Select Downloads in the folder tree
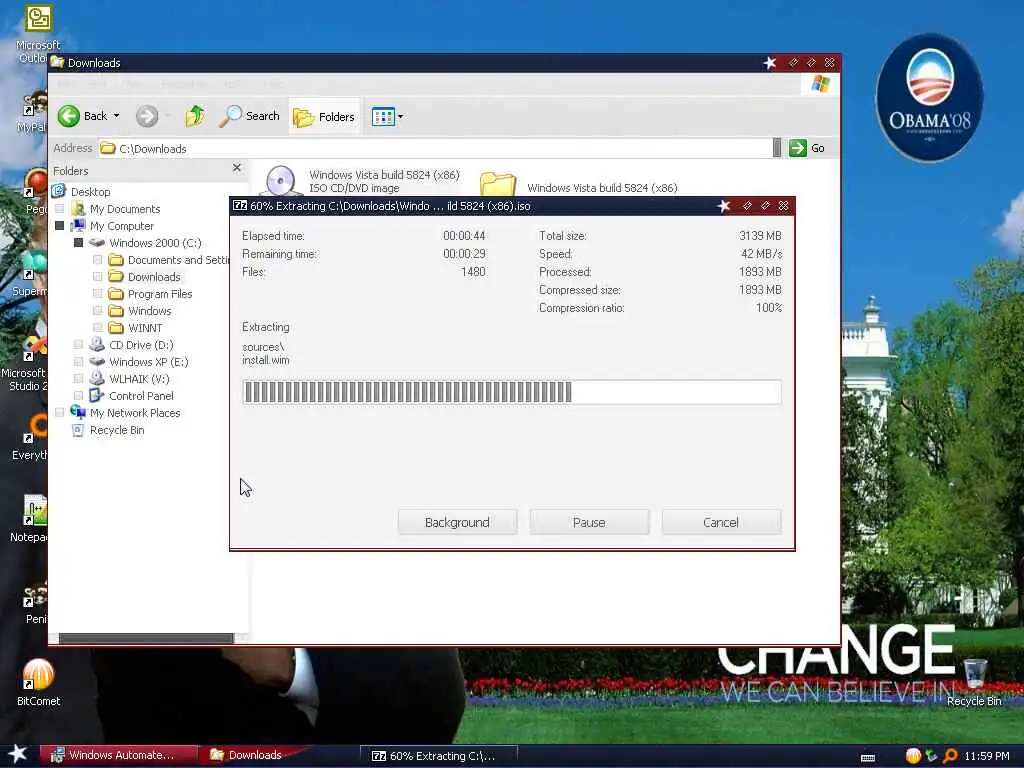Viewport: 1024px width, 768px height. (x=154, y=277)
